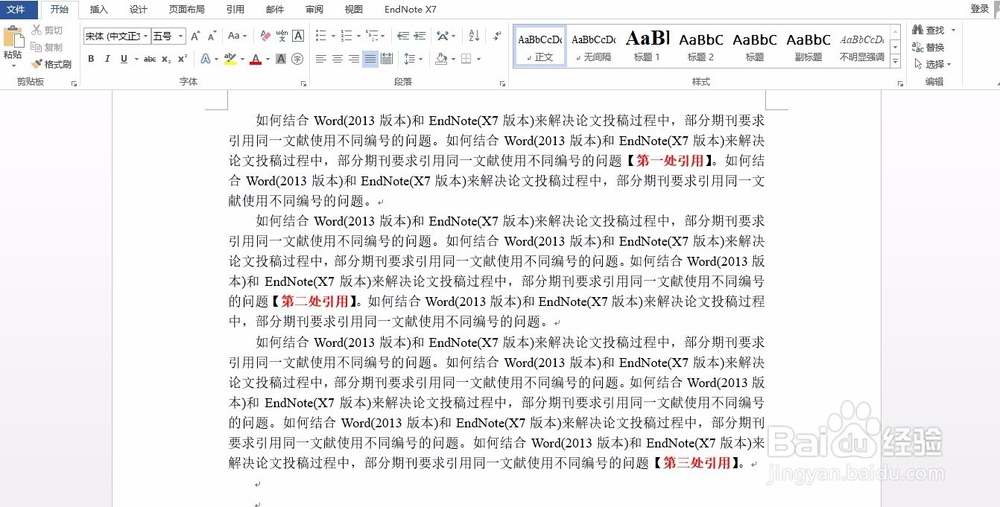
Task: Expand the bullet list dropdown arrow
Action: [333, 36]
